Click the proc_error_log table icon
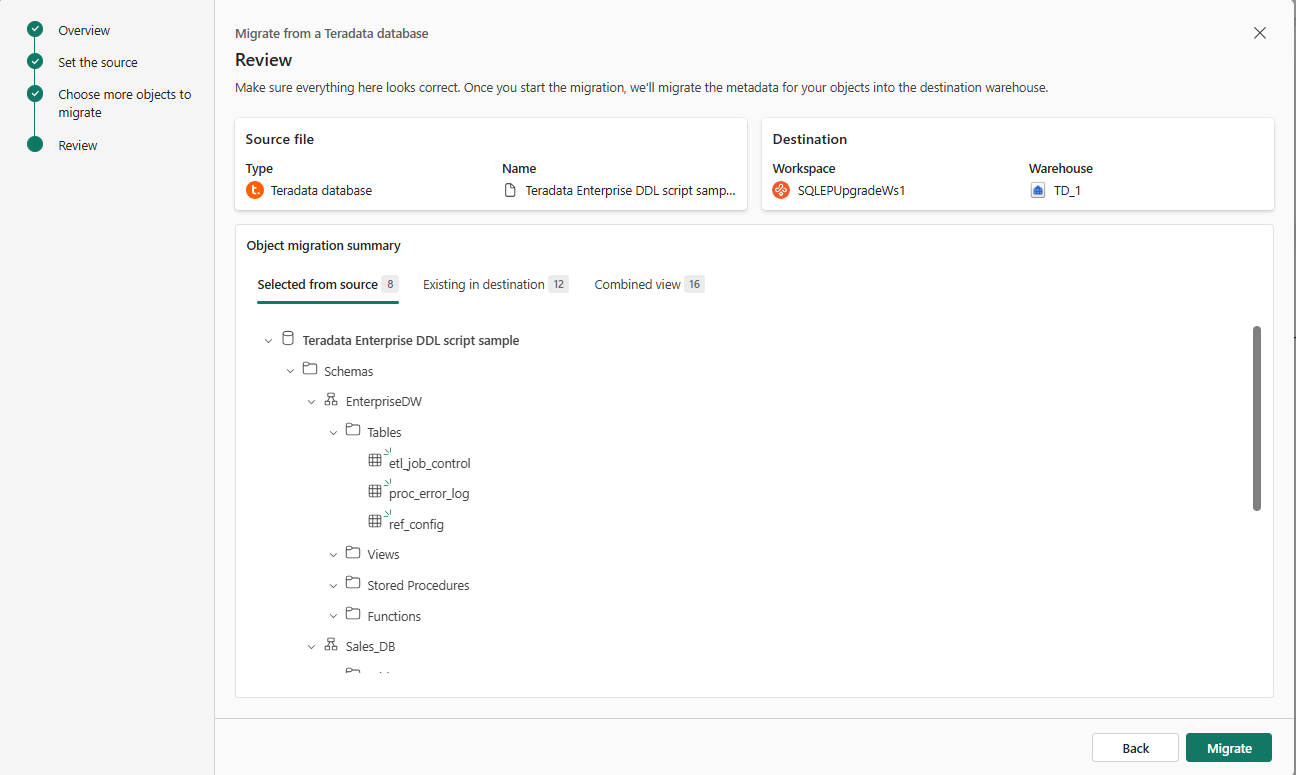 376,491
